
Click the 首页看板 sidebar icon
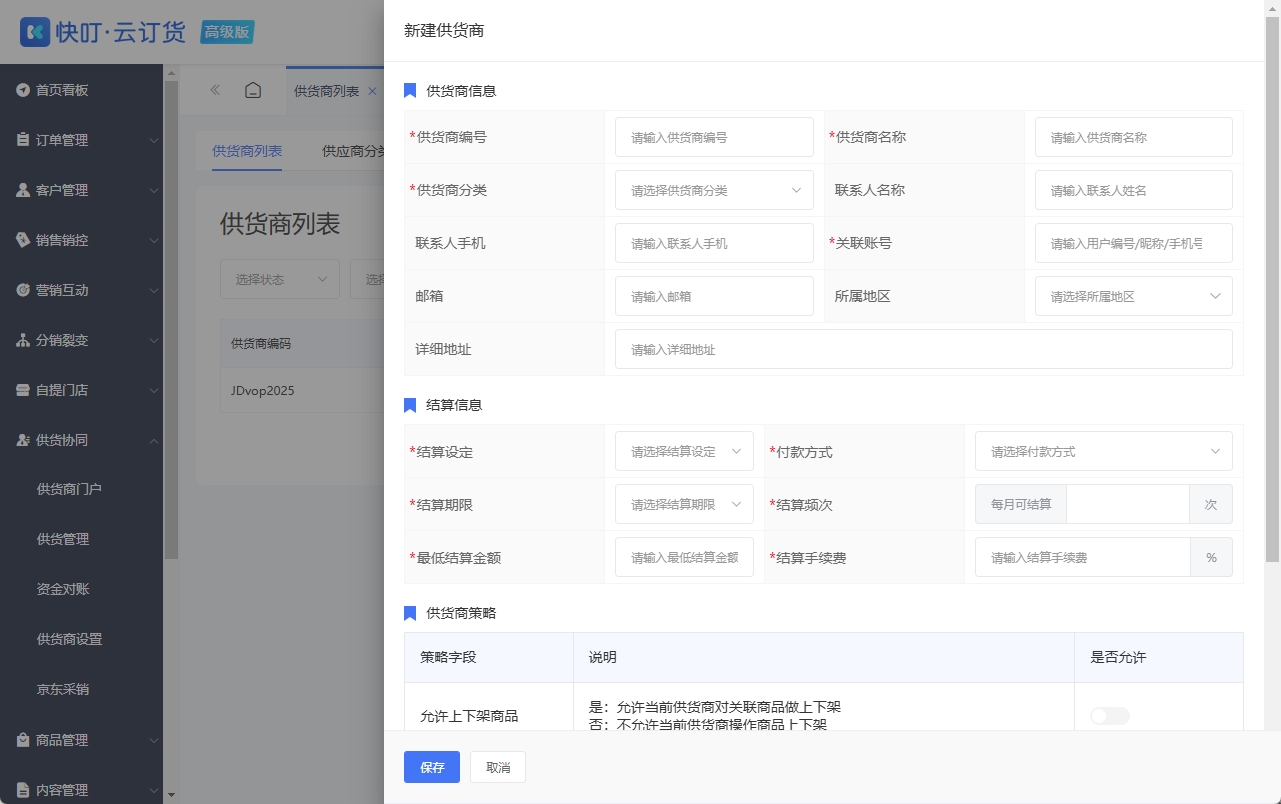click(23, 90)
